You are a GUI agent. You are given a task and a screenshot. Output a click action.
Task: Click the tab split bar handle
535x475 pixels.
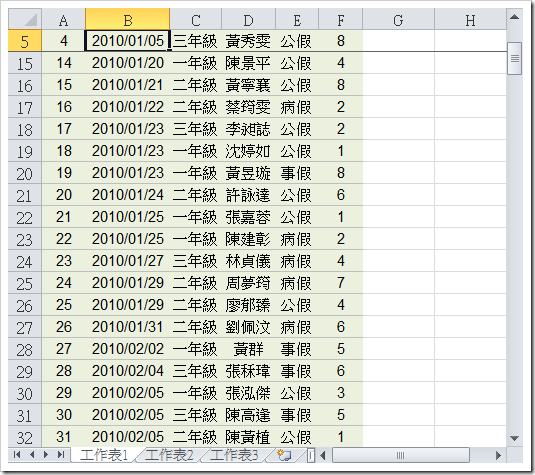[x=311, y=455]
